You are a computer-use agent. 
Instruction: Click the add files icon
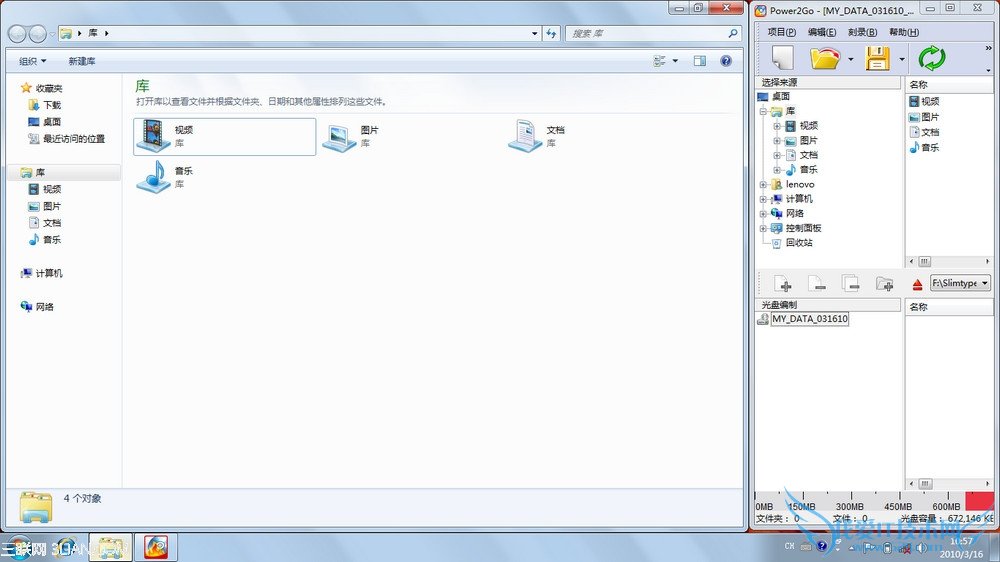click(783, 284)
